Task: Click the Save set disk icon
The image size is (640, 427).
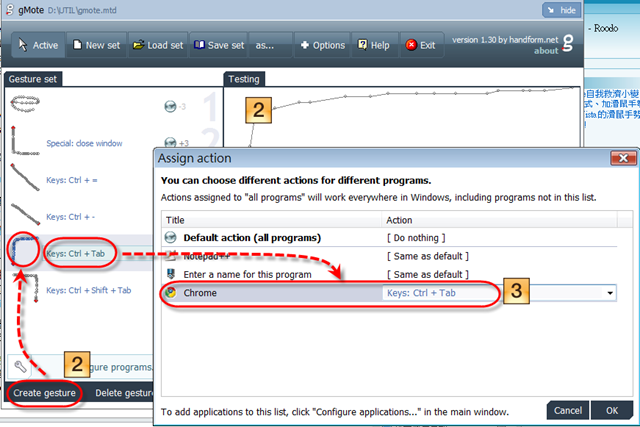Action: coord(199,45)
